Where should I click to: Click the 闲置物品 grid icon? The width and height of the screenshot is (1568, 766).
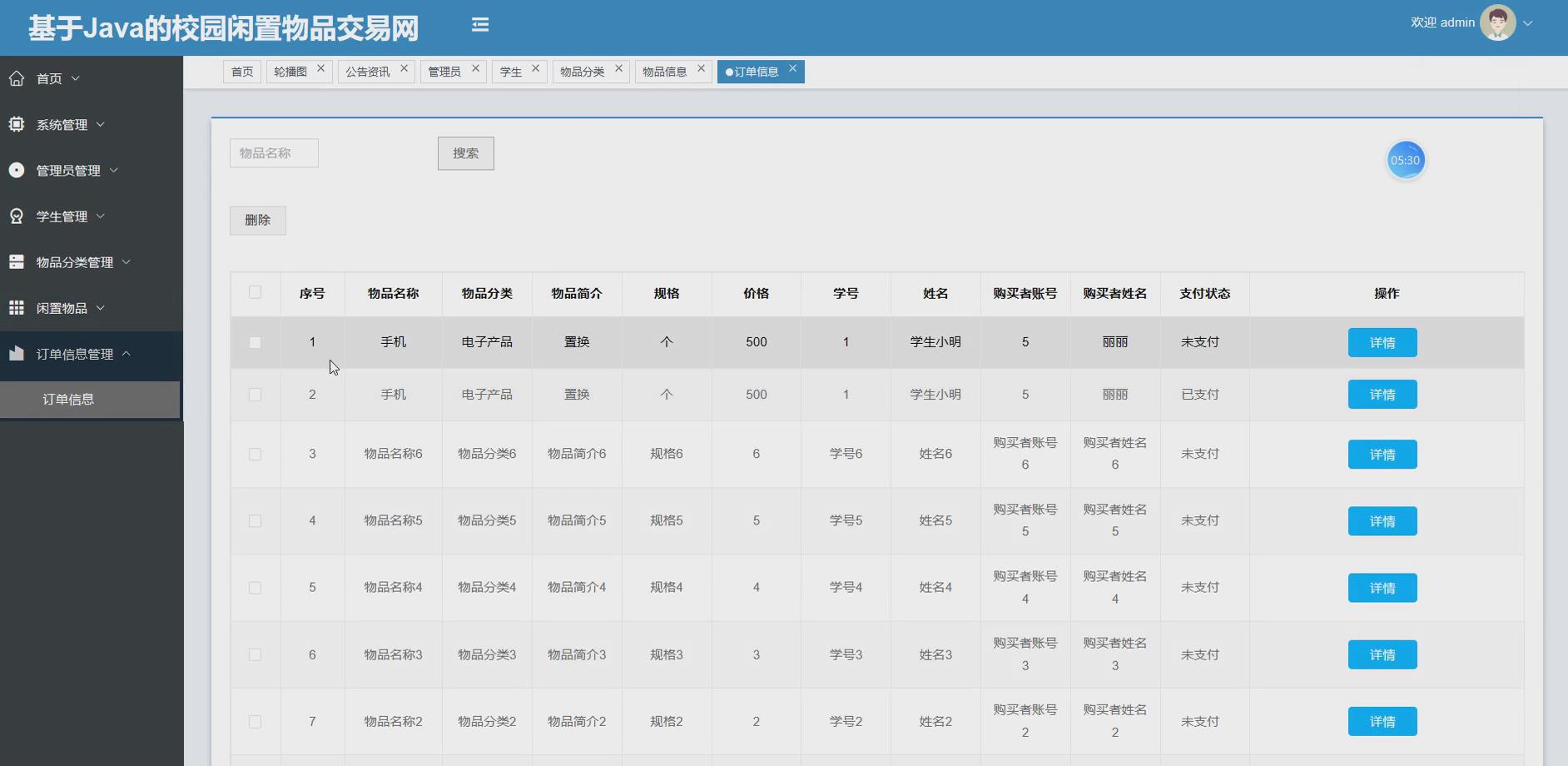(x=17, y=307)
